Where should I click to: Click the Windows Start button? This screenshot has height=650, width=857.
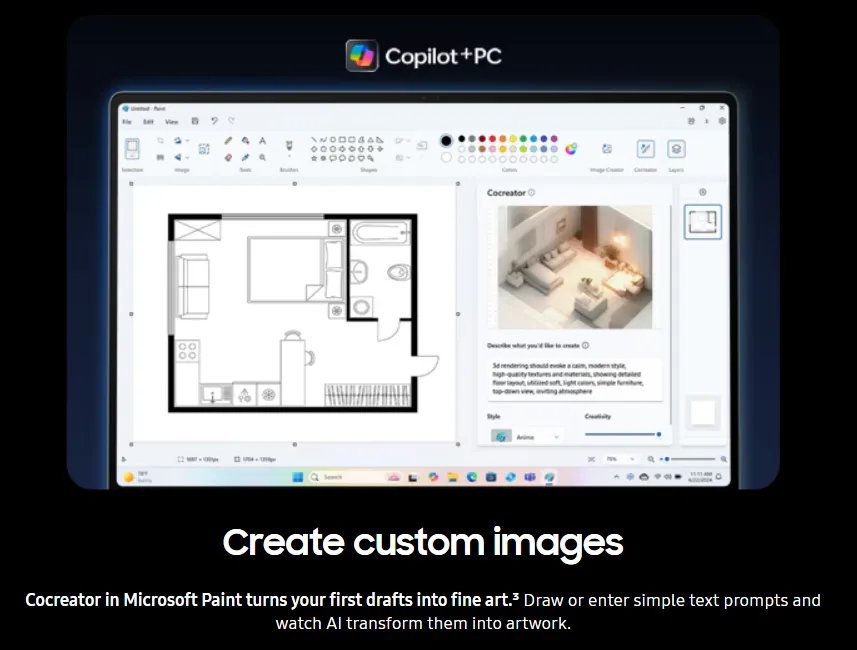[298, 477]
